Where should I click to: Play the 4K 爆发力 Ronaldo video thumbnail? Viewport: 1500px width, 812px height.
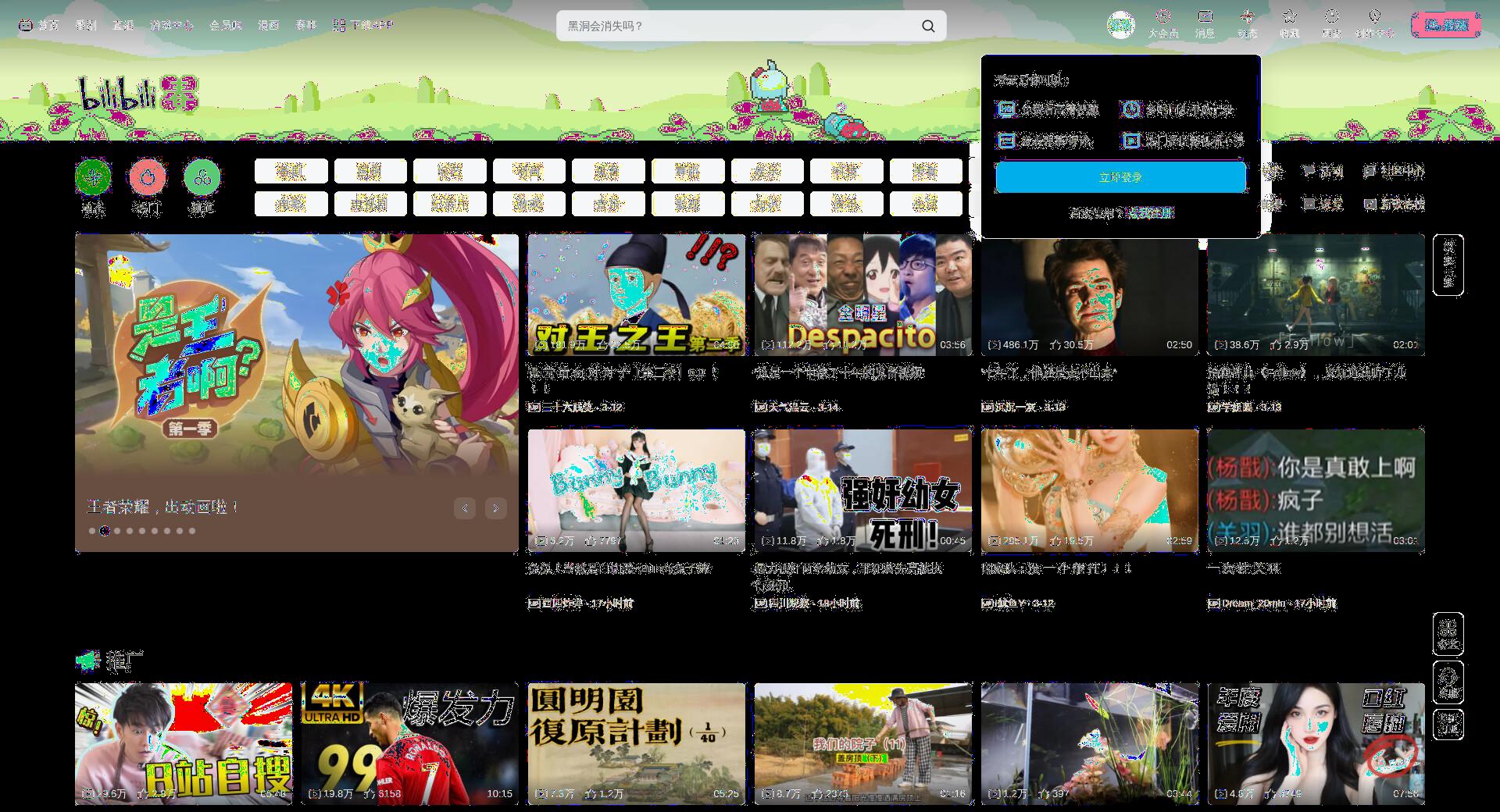click(410, 744)
